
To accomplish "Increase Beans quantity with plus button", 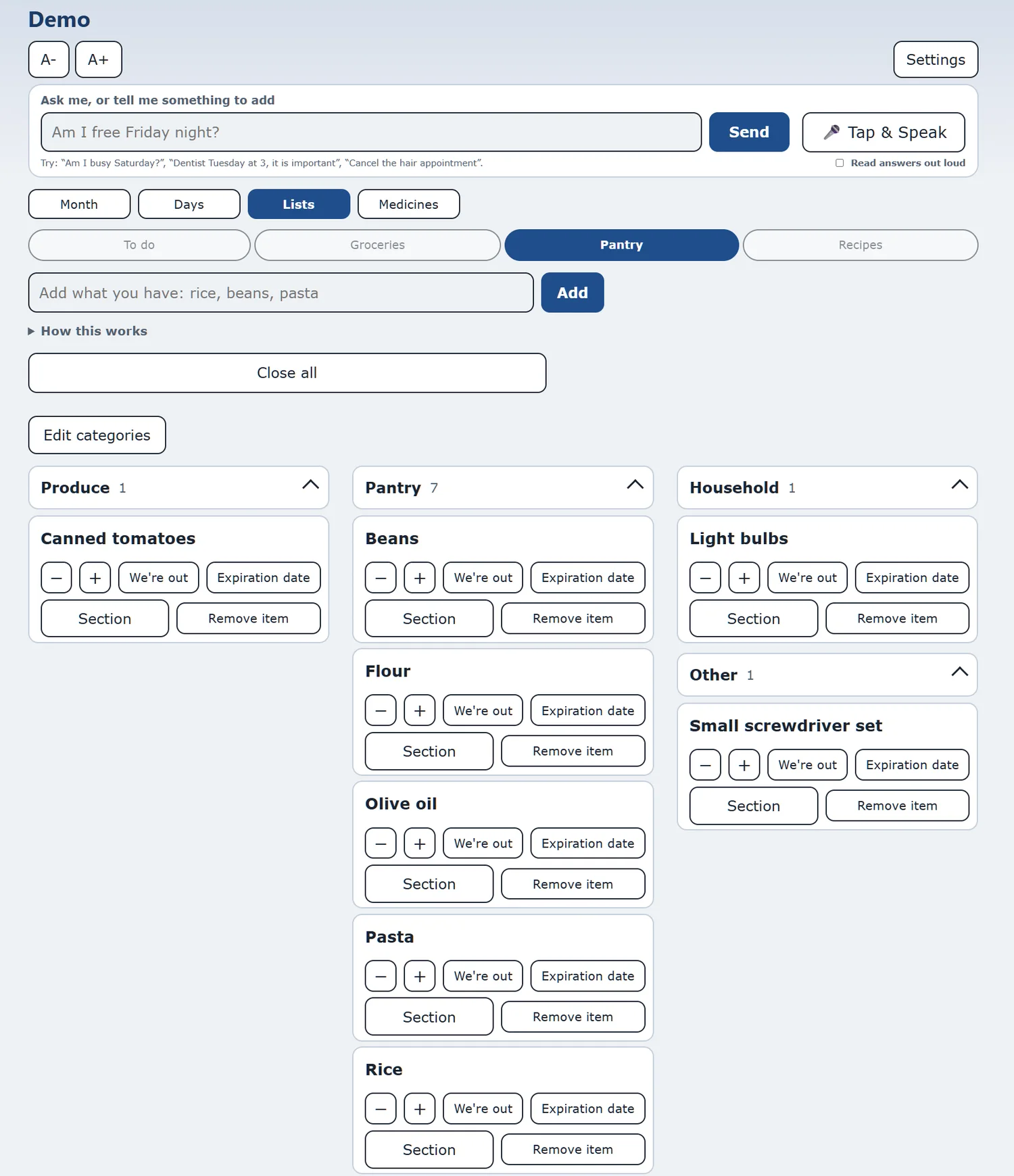I will point(420,578).
